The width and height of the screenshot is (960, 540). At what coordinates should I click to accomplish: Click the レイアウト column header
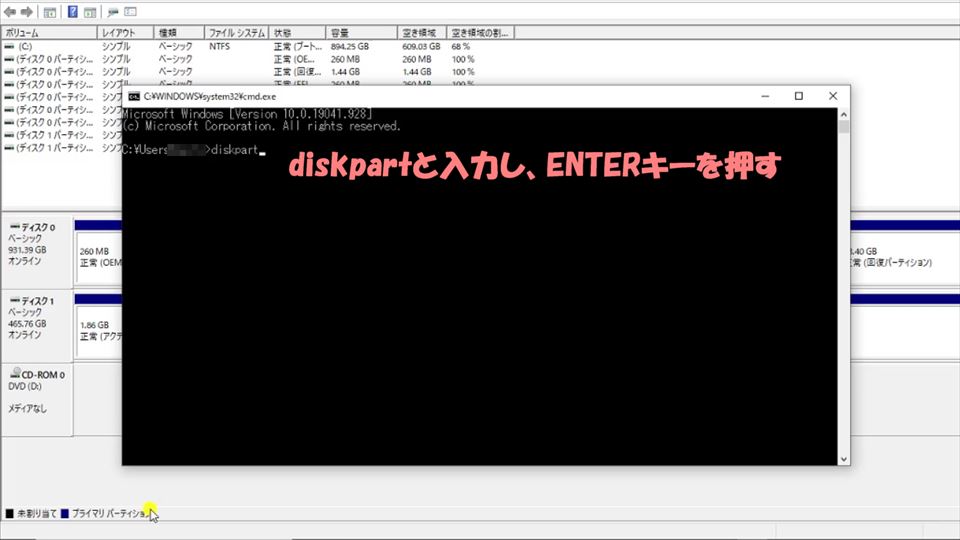point(125,33)
